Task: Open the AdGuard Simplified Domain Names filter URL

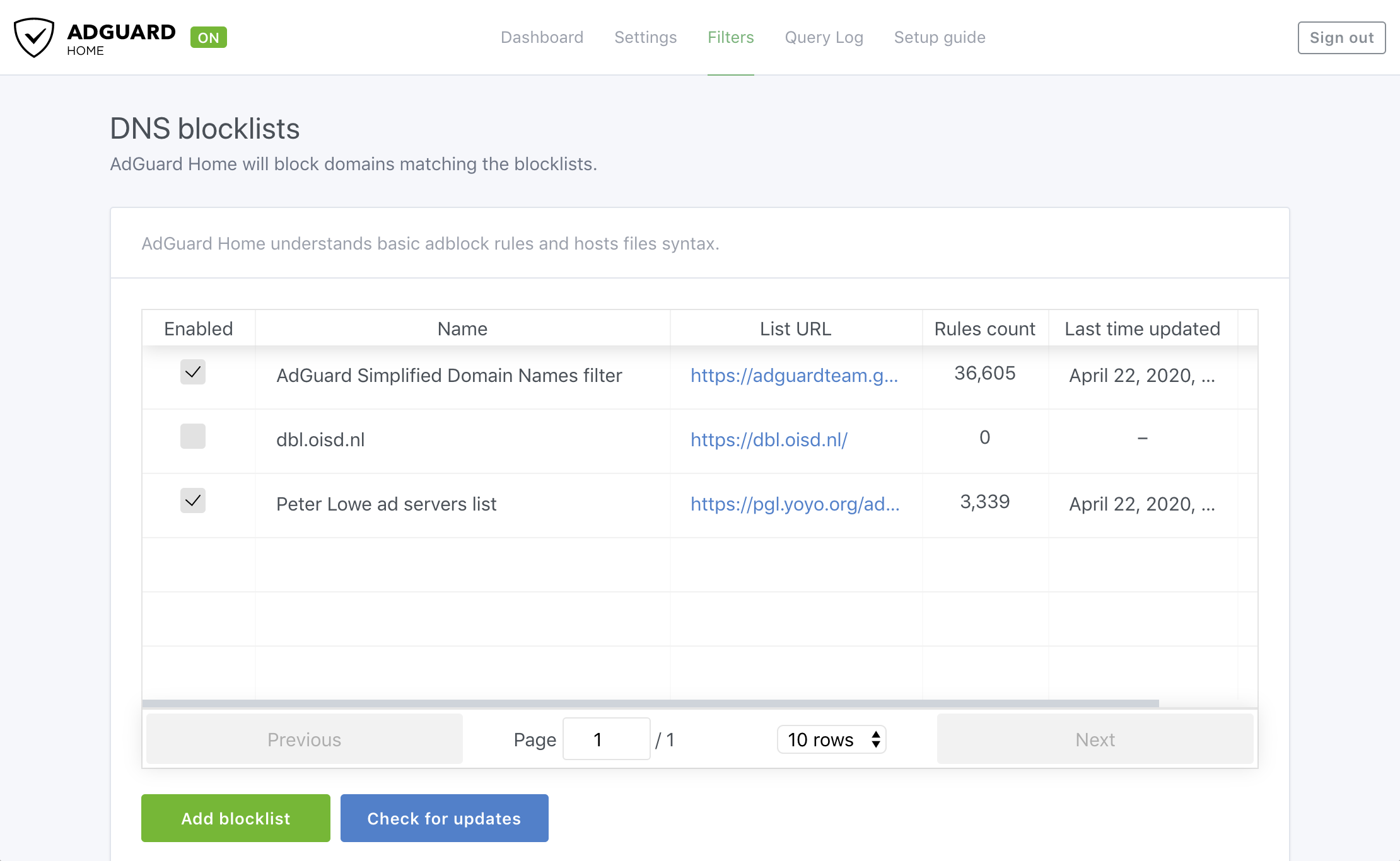Action: click(795, 374)
